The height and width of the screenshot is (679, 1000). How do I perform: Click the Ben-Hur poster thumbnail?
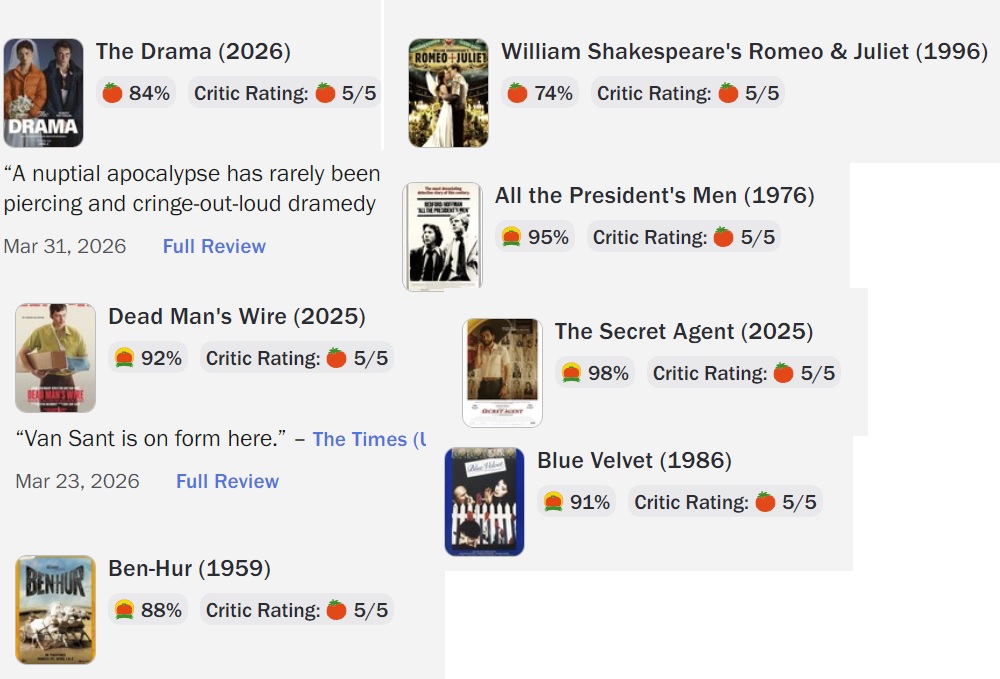pyautogui.click(x=56, y=609)
